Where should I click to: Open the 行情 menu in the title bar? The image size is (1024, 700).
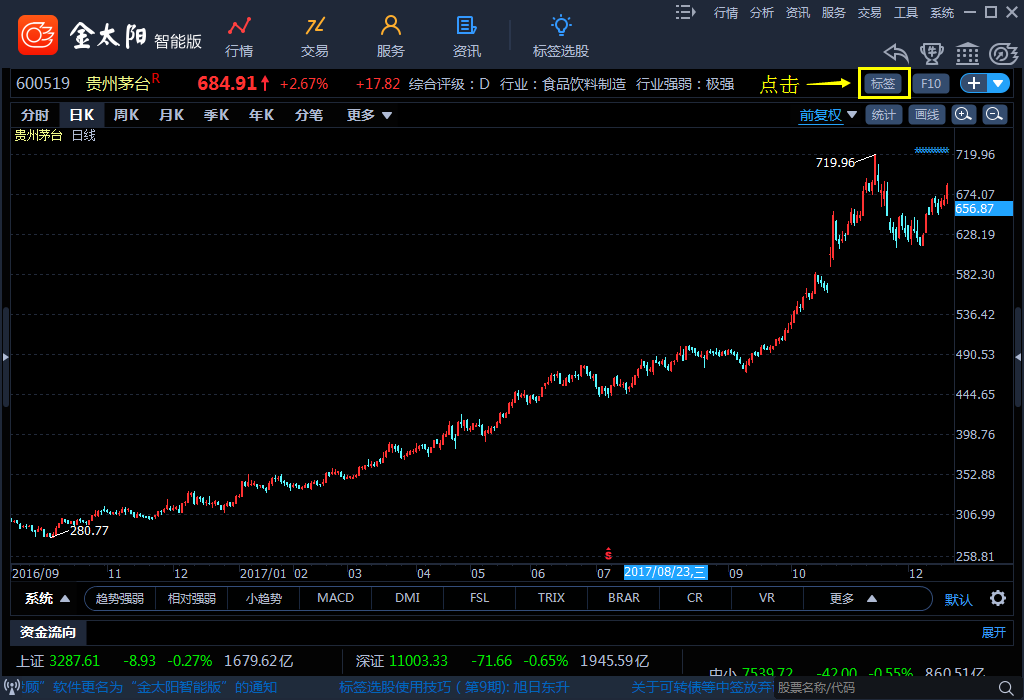(x=726, y=12)
